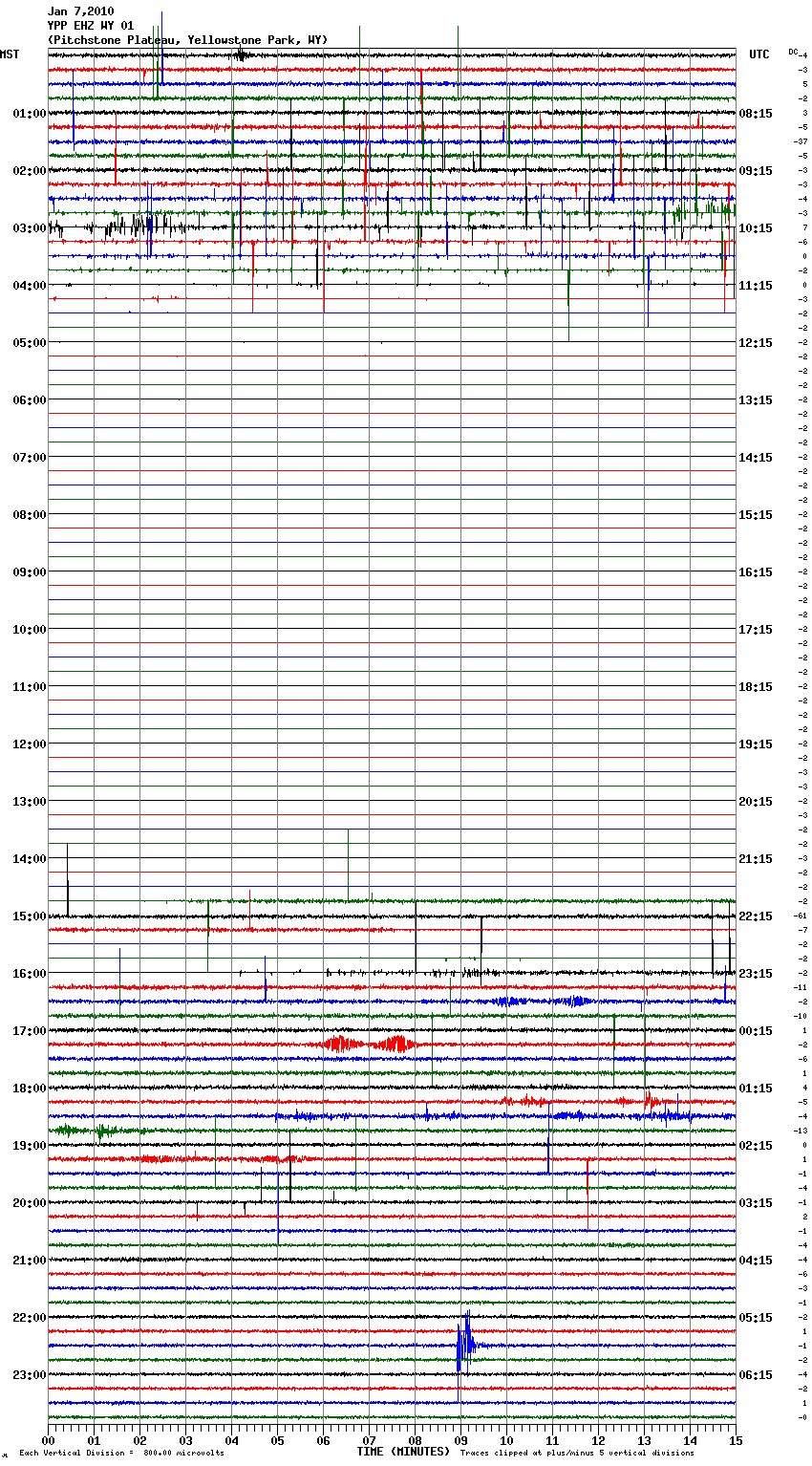Click the MST label '16:00'
Screen dimensions: 812x1466
click(30, 974)
